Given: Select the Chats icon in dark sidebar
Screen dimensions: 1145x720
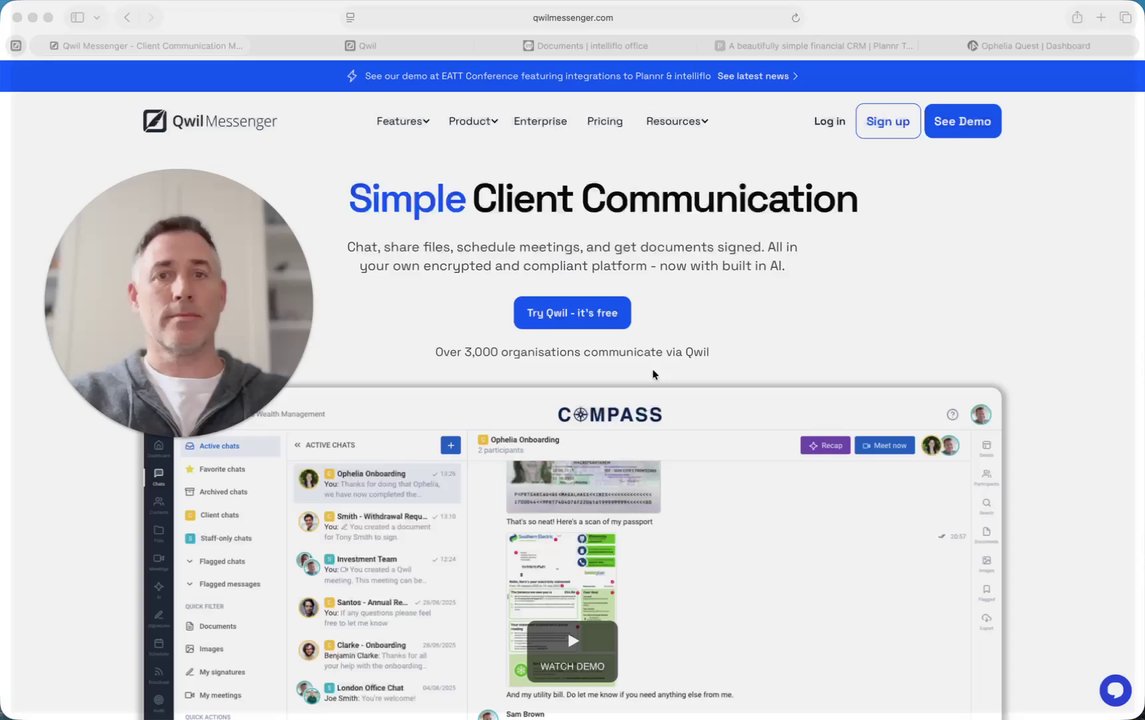Looking at the screenshot, I should click(x=158, y=476).
